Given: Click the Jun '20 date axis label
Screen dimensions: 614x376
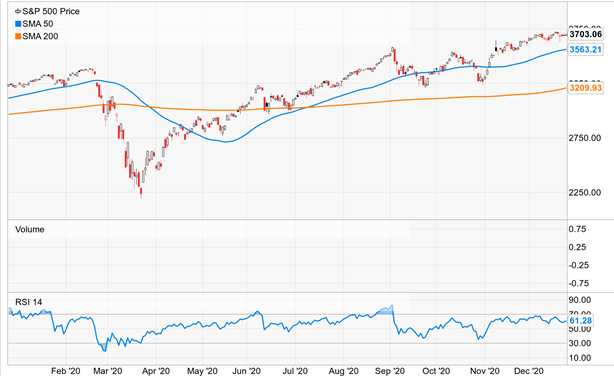Looking at the screenshot, I should (246, 371).
